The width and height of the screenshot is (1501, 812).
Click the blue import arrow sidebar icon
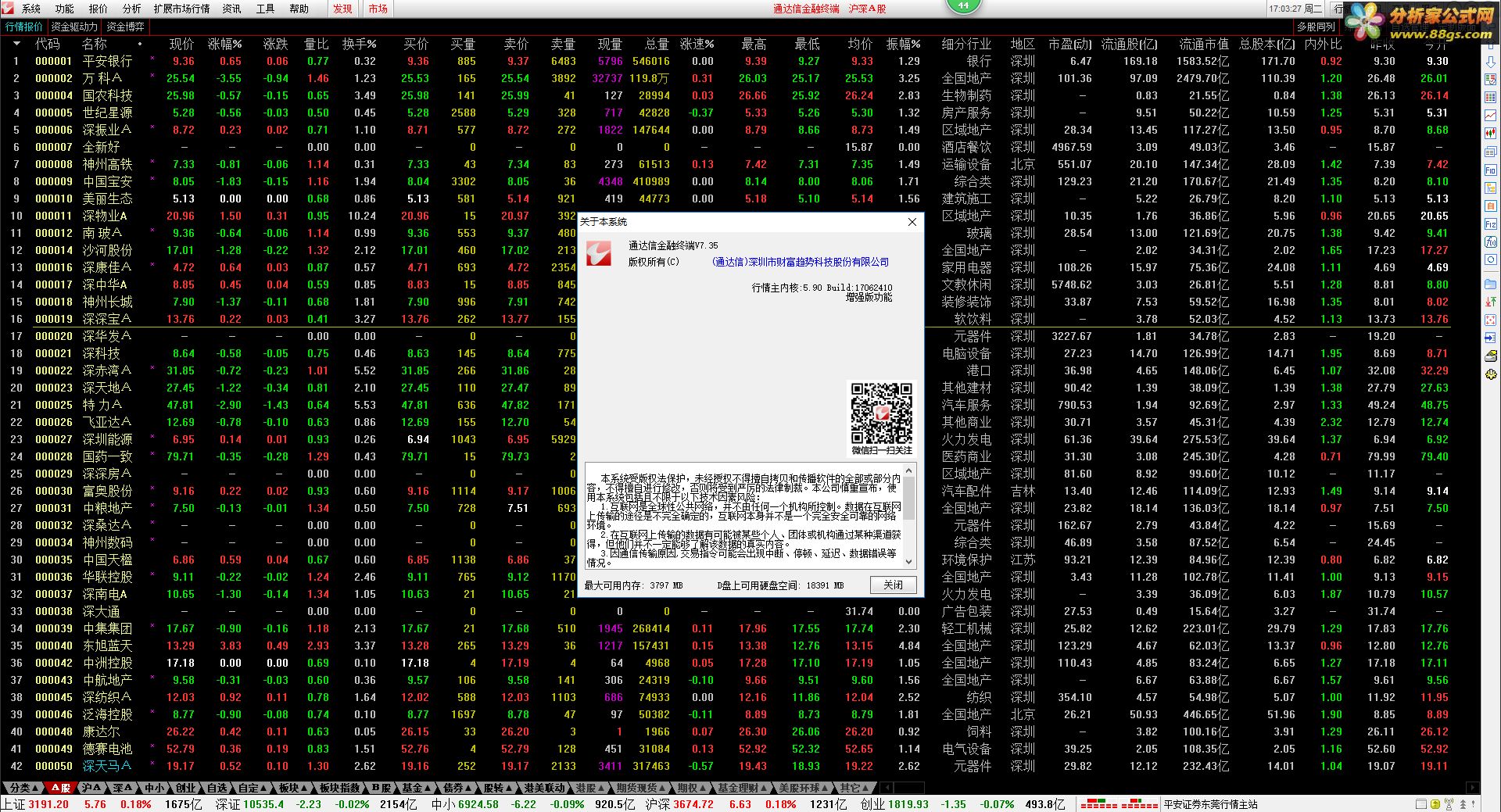coord(1491,338)
